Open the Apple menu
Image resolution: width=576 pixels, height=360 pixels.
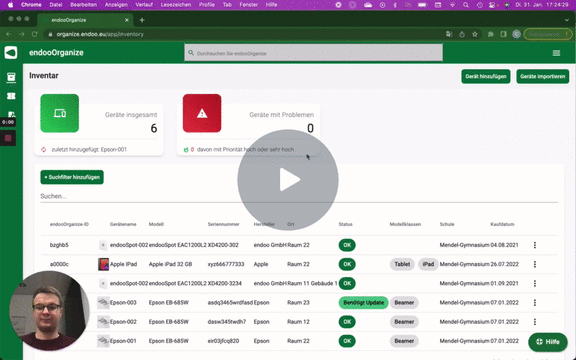11,5
